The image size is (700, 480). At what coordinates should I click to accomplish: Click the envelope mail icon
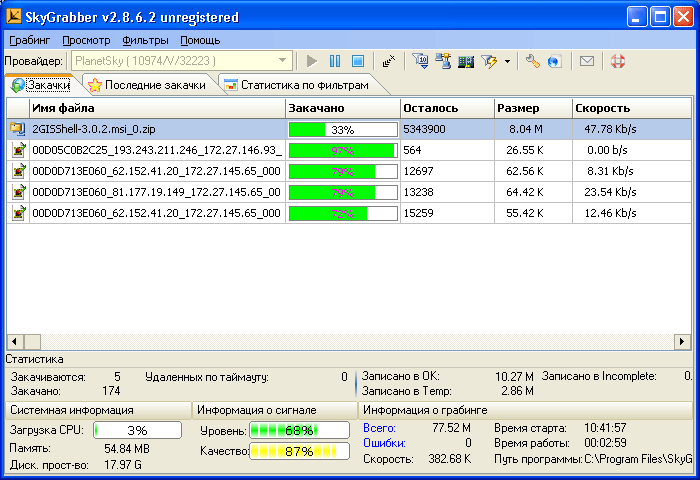(587, 61)
